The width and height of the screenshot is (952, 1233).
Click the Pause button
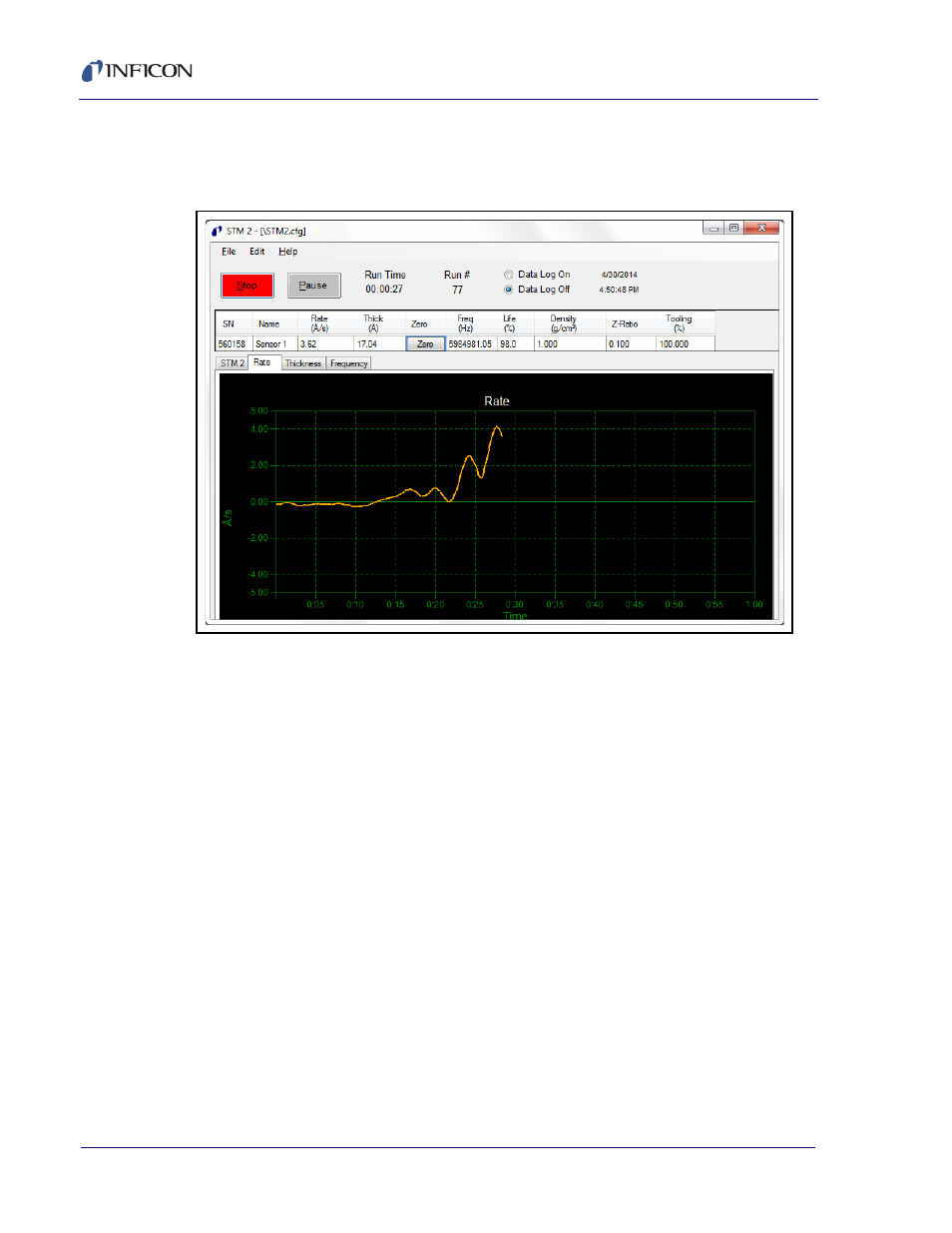click(x=313, y=286)
